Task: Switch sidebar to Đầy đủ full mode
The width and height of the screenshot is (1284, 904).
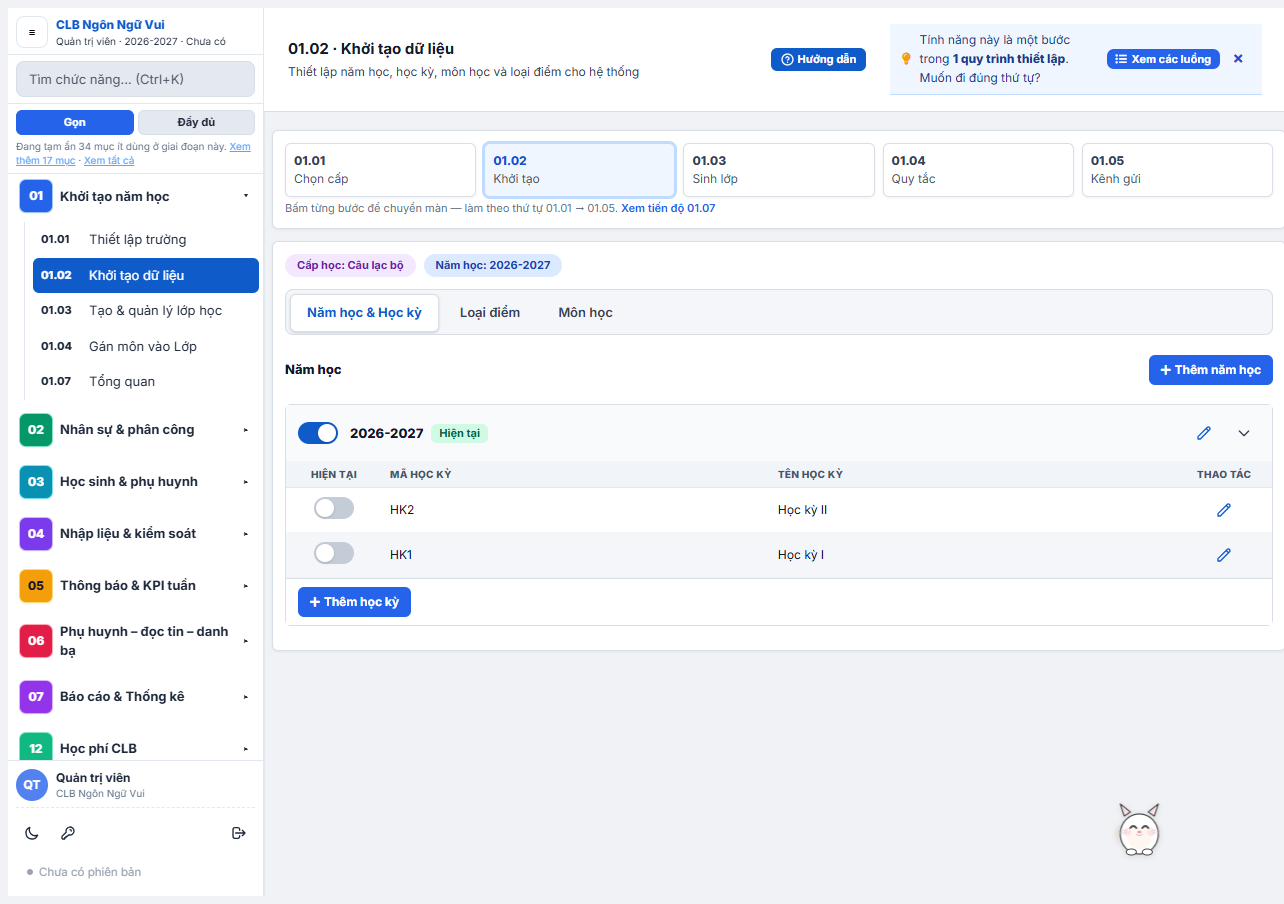Action: (x=196, y=122)
